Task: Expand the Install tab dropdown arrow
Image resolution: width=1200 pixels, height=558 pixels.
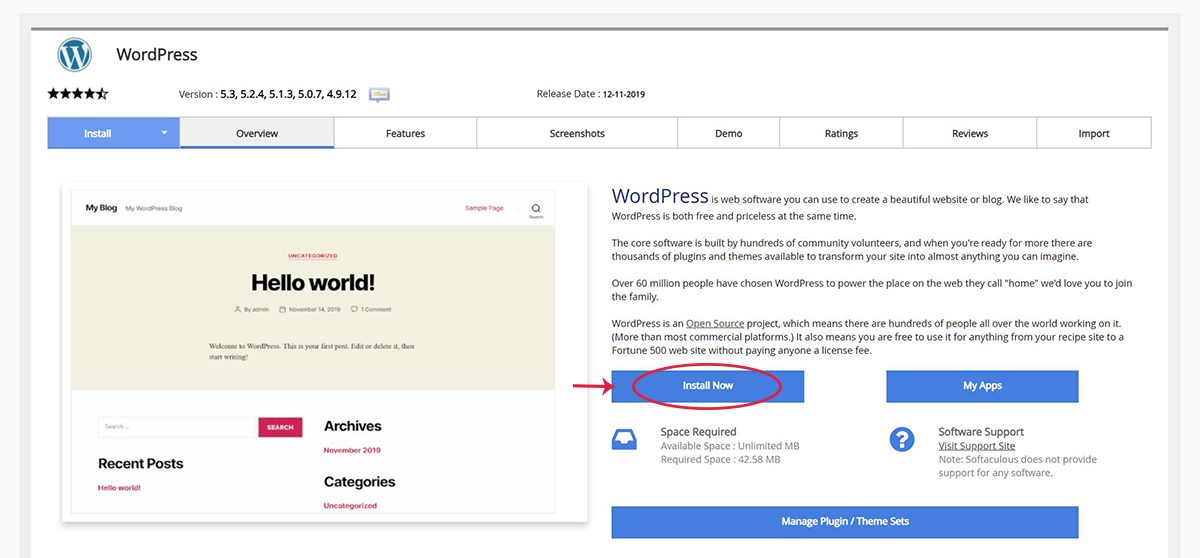Action: [x=165, y=133]
